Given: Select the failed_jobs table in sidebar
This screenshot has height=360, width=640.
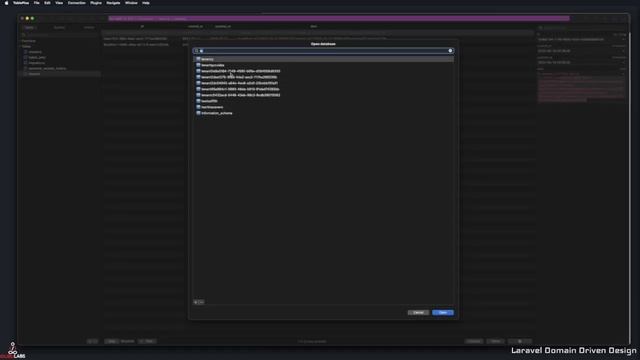Looking at the screenshot, I should [37, 58].
